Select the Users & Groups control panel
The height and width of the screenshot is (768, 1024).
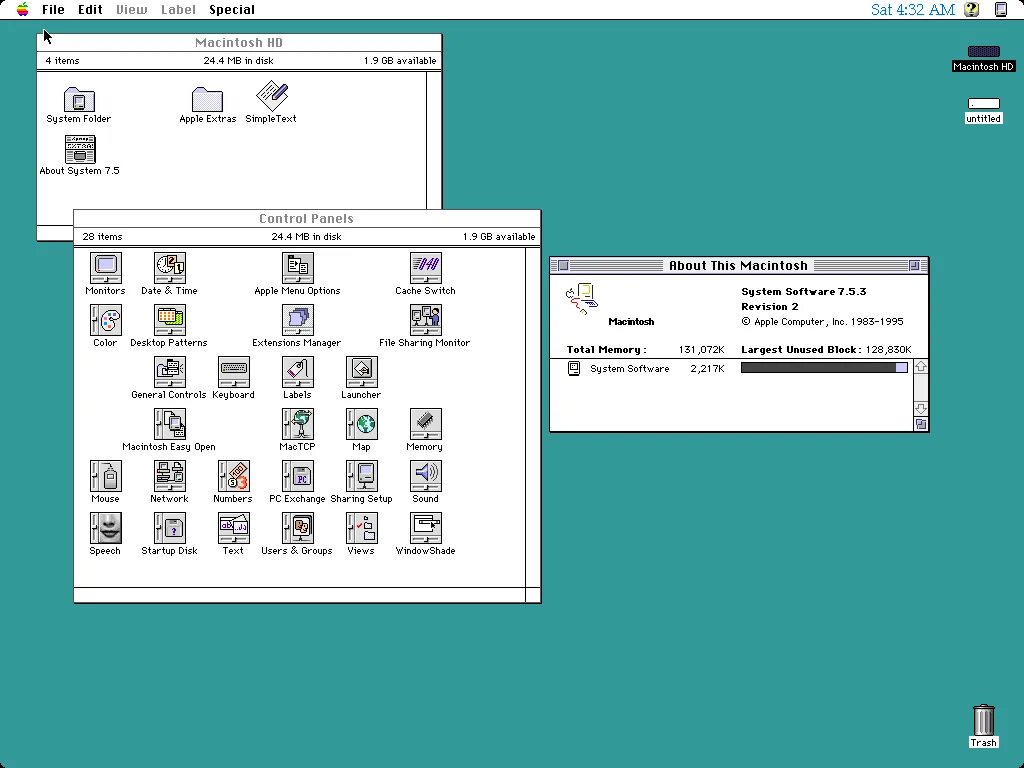(297, 528)
